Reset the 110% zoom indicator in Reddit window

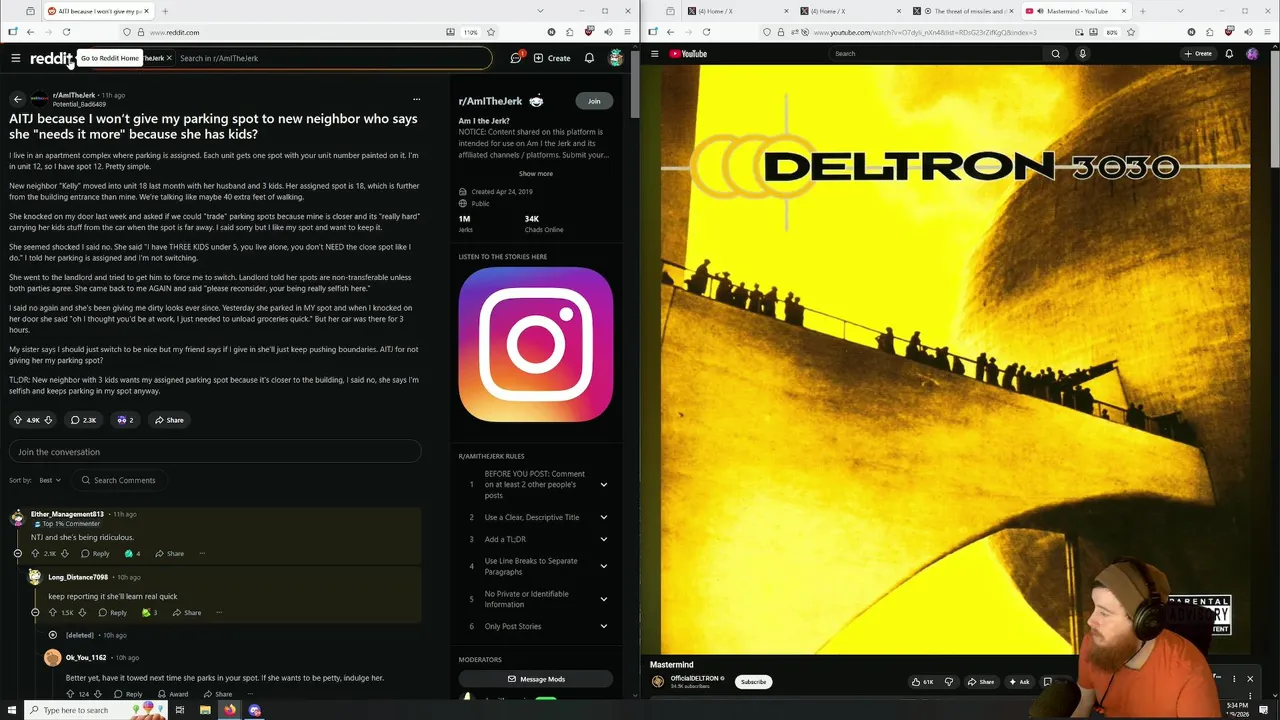470,32
